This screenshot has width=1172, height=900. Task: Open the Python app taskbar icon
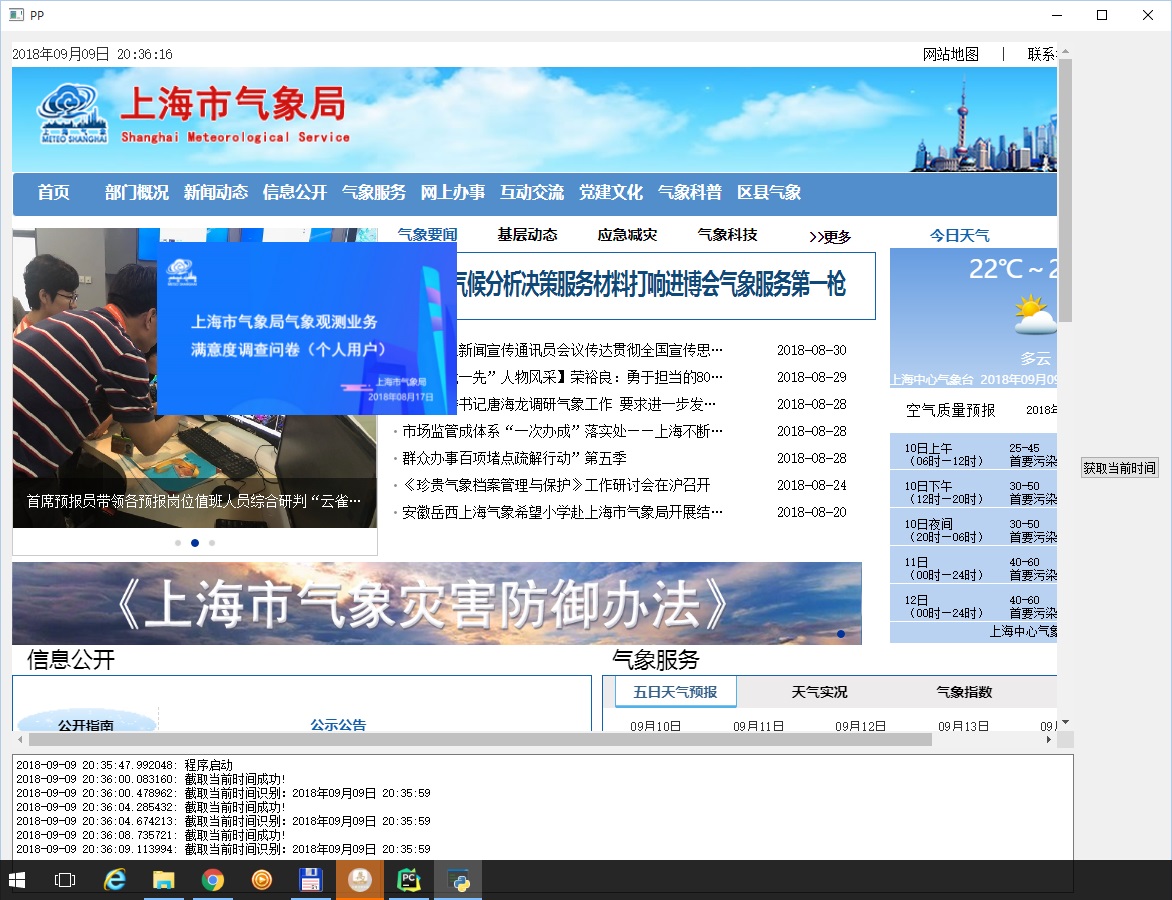click(x=458, y=880)
